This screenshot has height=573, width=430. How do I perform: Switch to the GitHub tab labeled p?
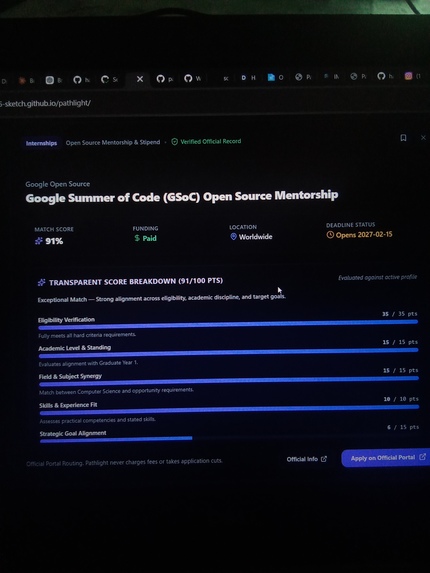pos(165,79)
